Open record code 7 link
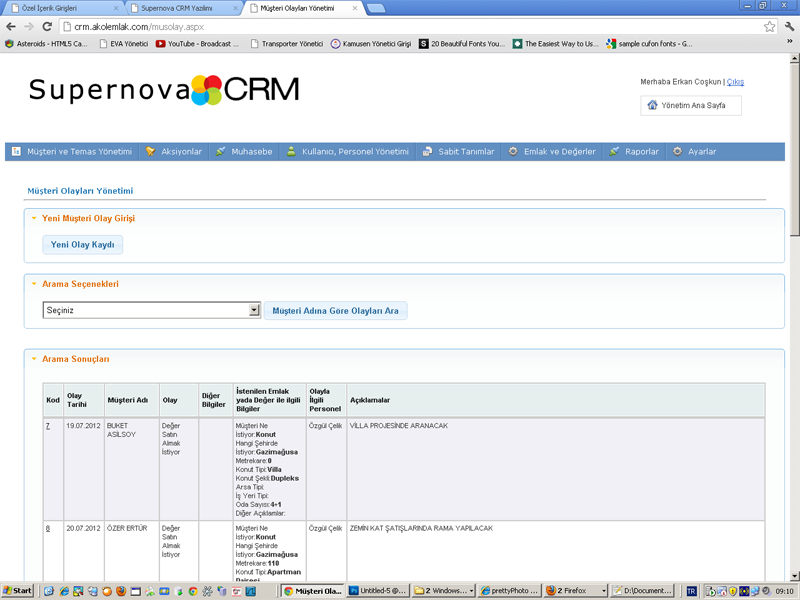800x600 pixels. click(x=48, y=426)
